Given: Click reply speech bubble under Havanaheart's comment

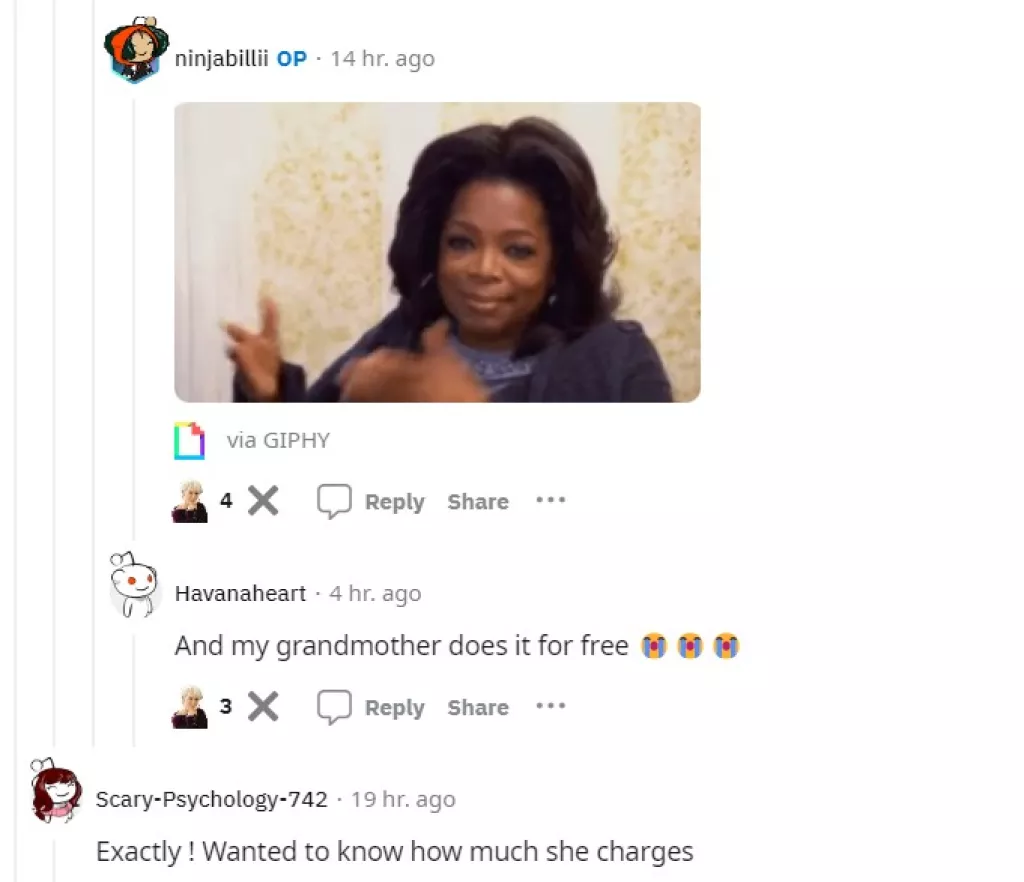Looking at the screenshot, I should pyautogui.click(x=334, y=706).
